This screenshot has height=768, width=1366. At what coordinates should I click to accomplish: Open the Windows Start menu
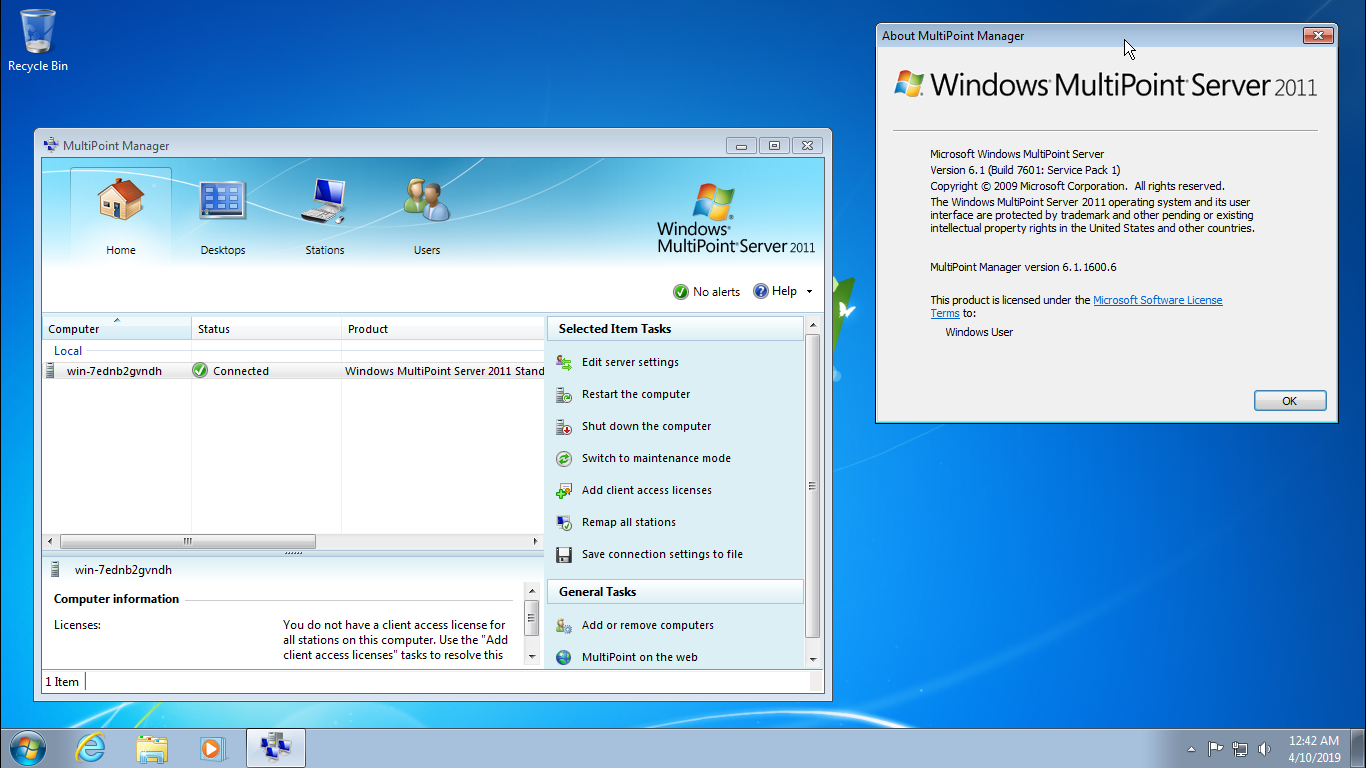pyautogui.click(x=26, y=748)
